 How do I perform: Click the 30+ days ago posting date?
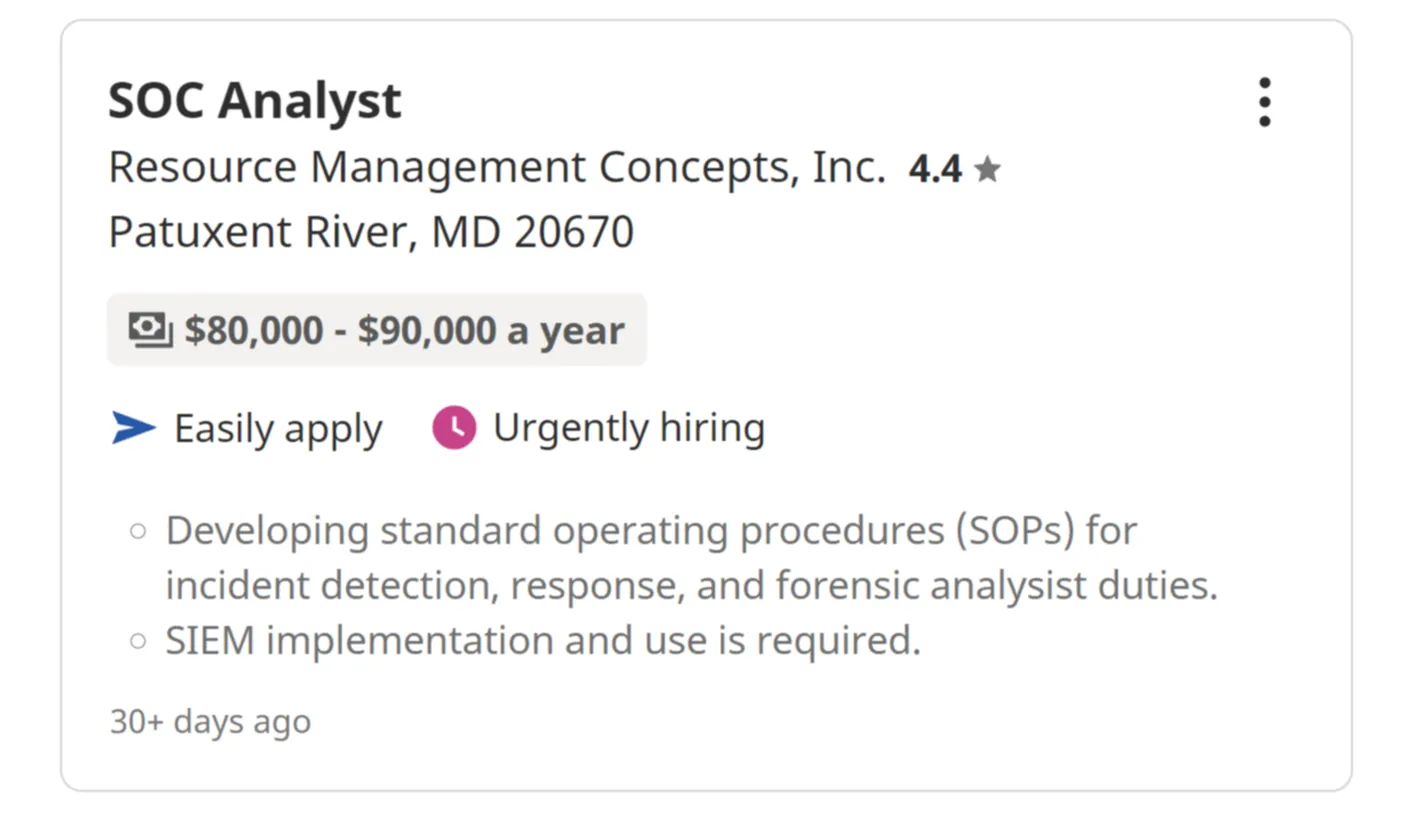[x=210, y=721]
